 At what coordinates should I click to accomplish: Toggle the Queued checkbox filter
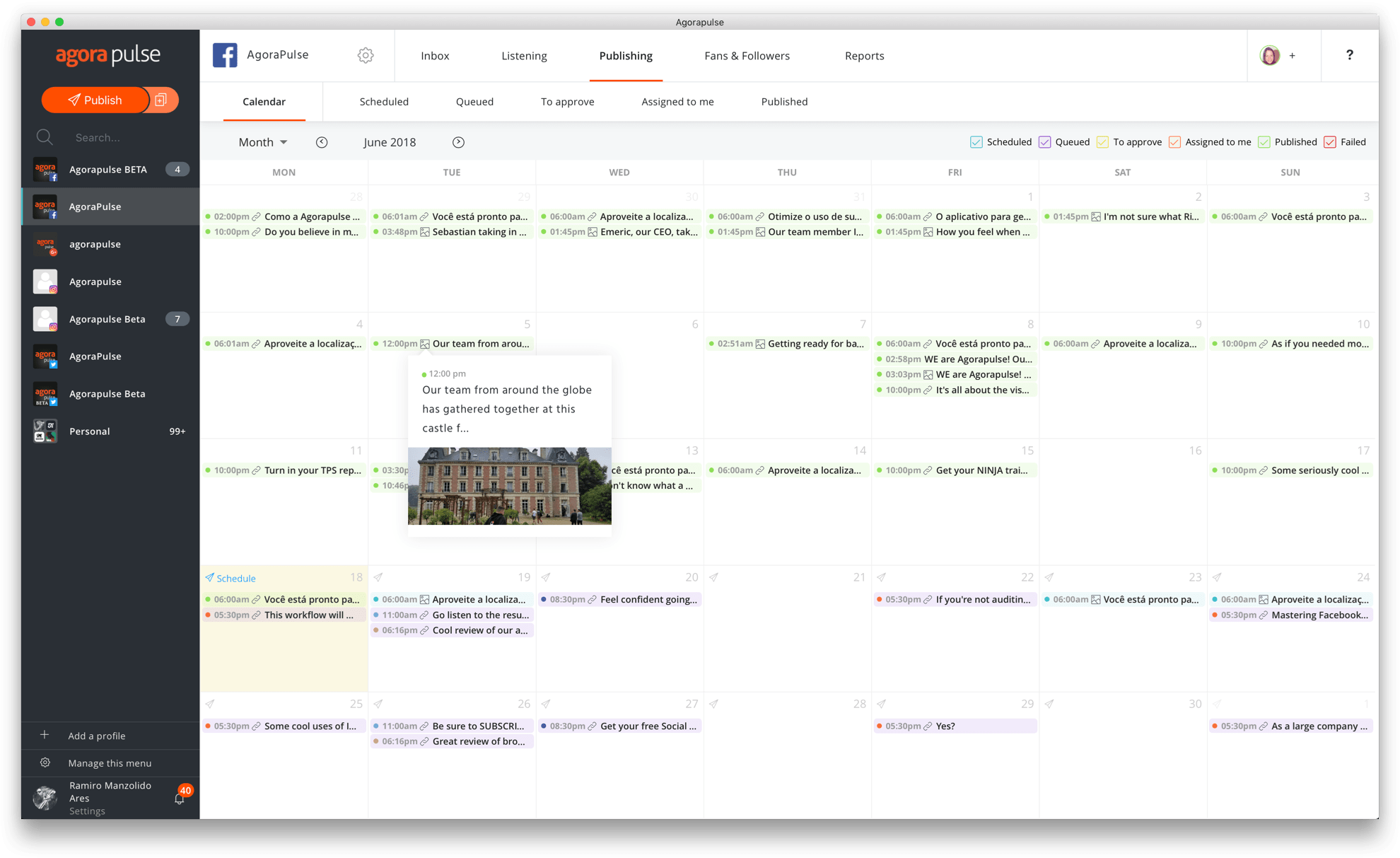1044,141
